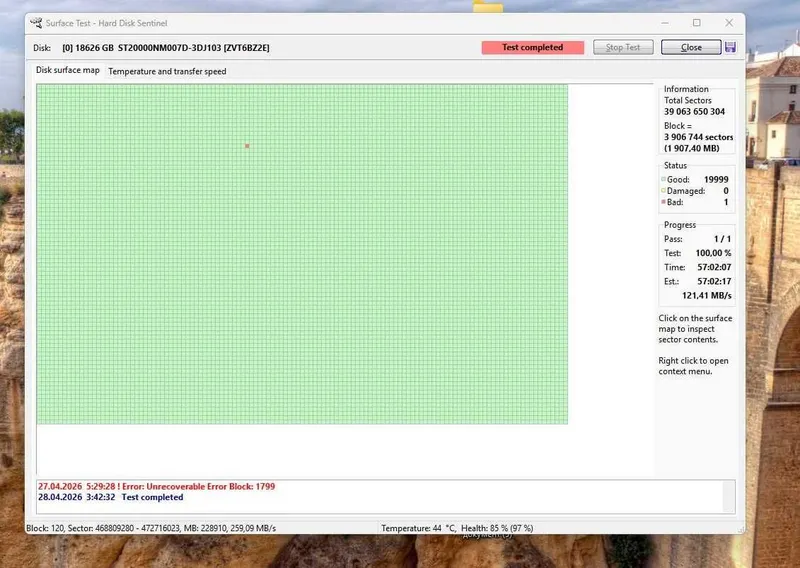Click the log panel vertical scrollbar

(729, 497)
